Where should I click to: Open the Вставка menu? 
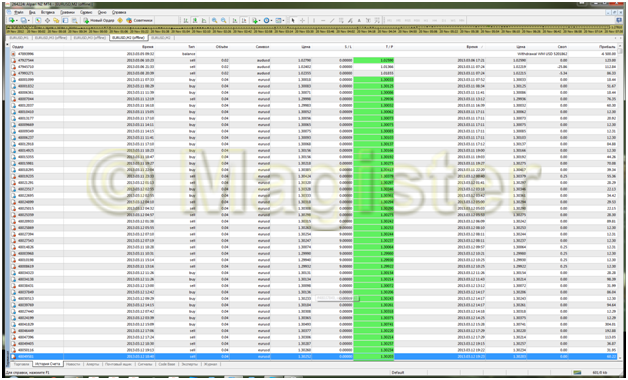click(48, 12)
